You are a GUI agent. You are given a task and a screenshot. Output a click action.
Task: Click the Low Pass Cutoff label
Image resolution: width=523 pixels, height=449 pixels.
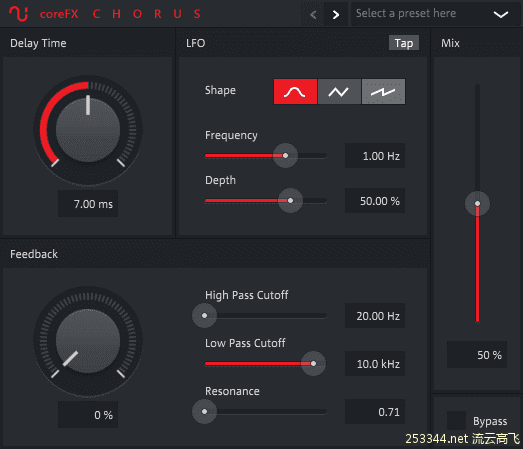coord(245,343)
